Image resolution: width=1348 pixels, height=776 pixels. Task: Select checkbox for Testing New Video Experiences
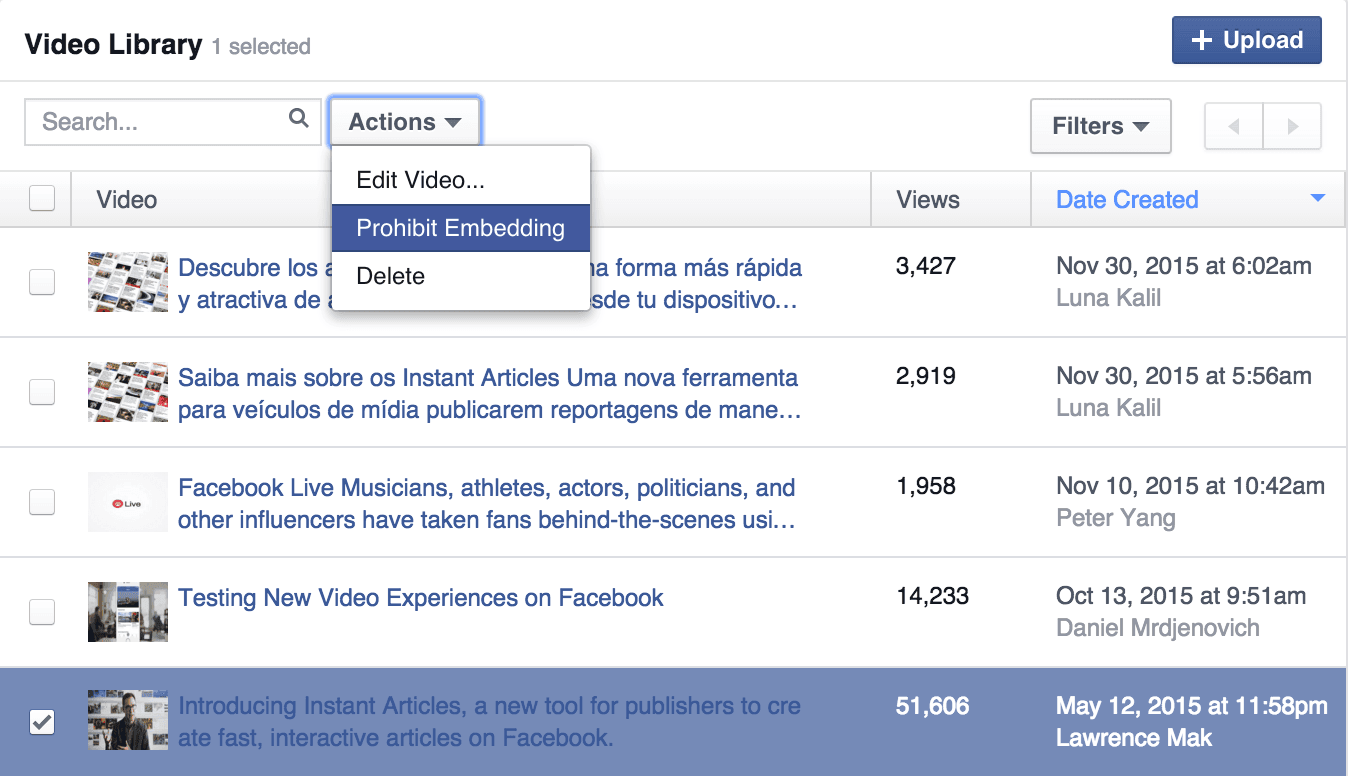coord(42,611)
